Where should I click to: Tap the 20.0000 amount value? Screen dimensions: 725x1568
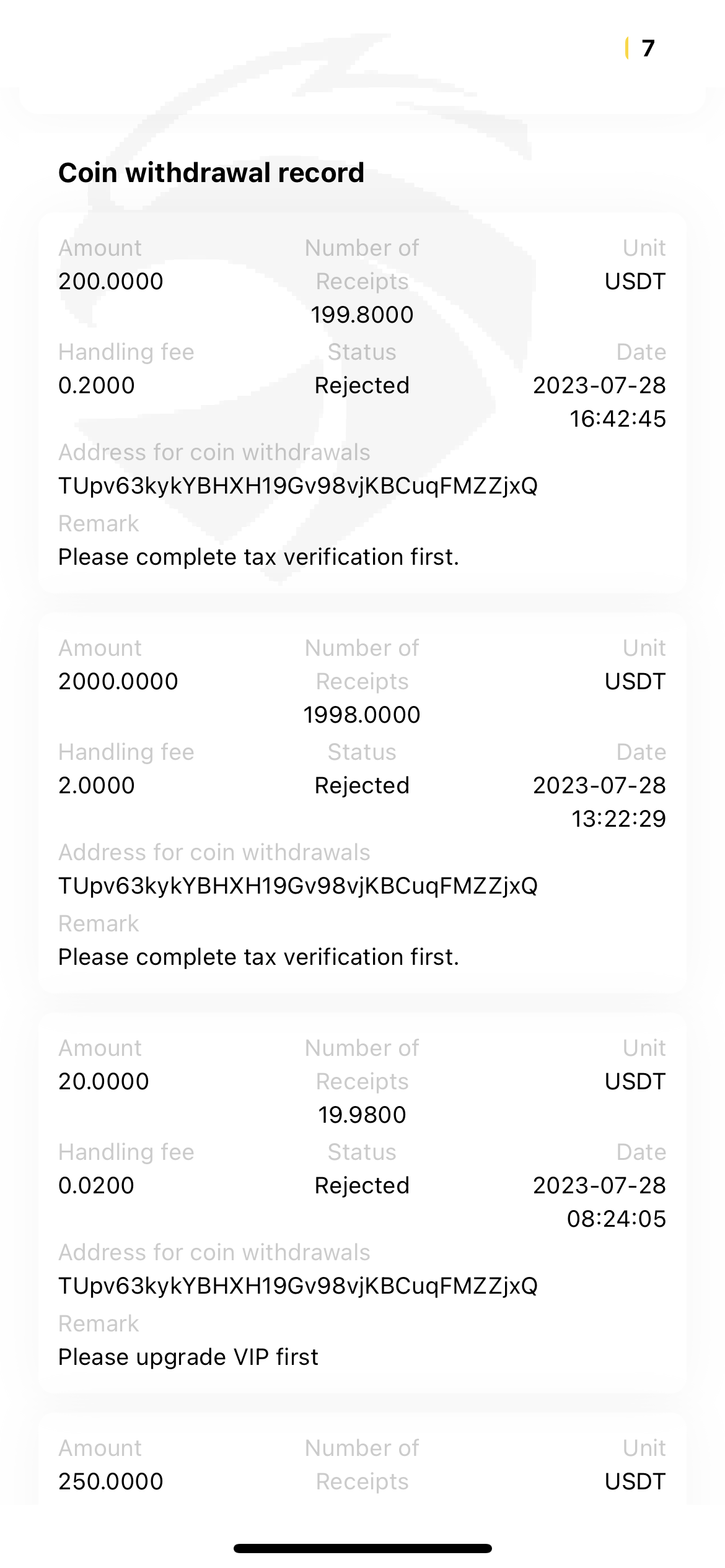point(103,1081)
